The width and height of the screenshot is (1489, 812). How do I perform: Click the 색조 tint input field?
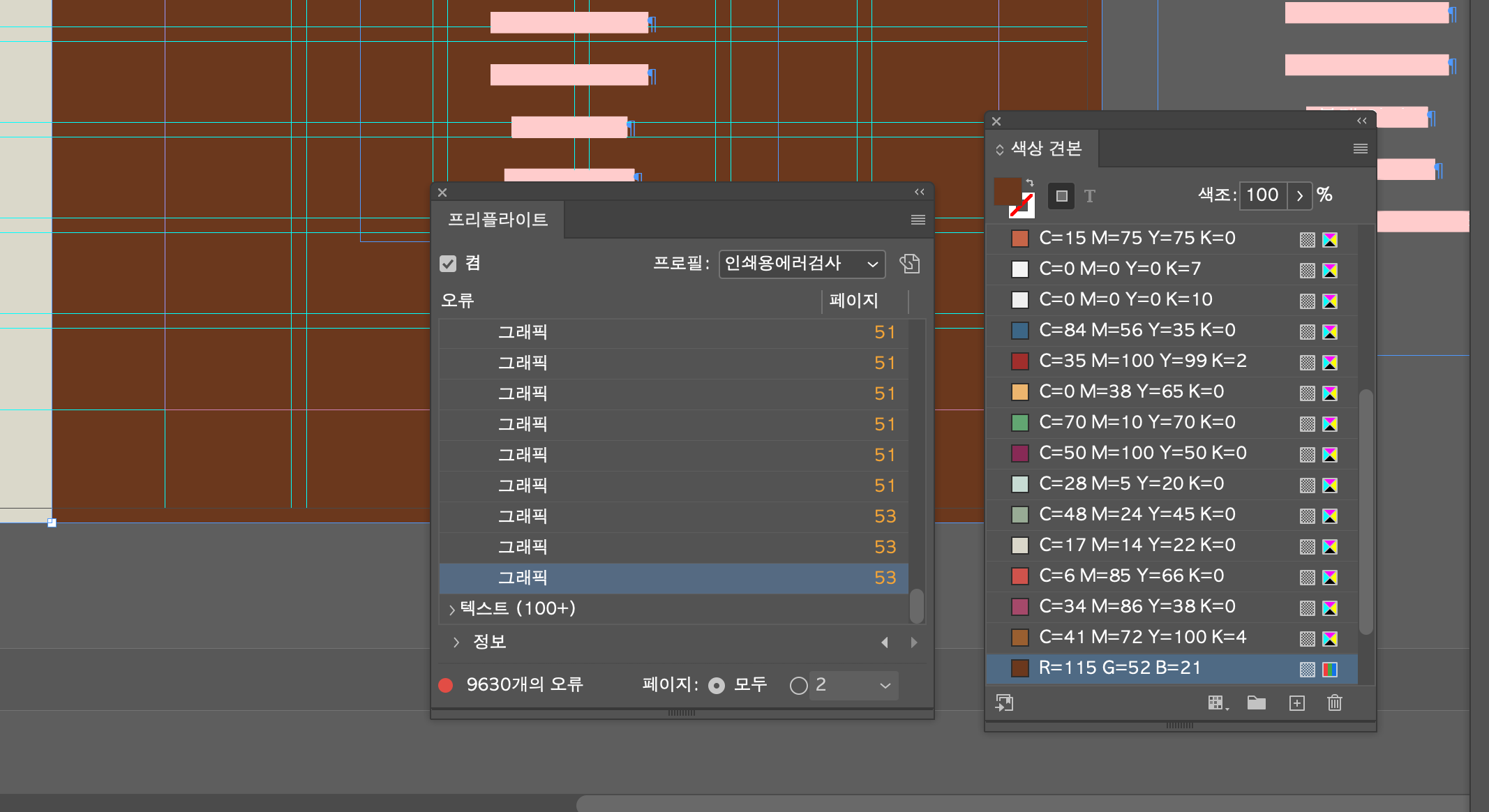[1263, 195]
